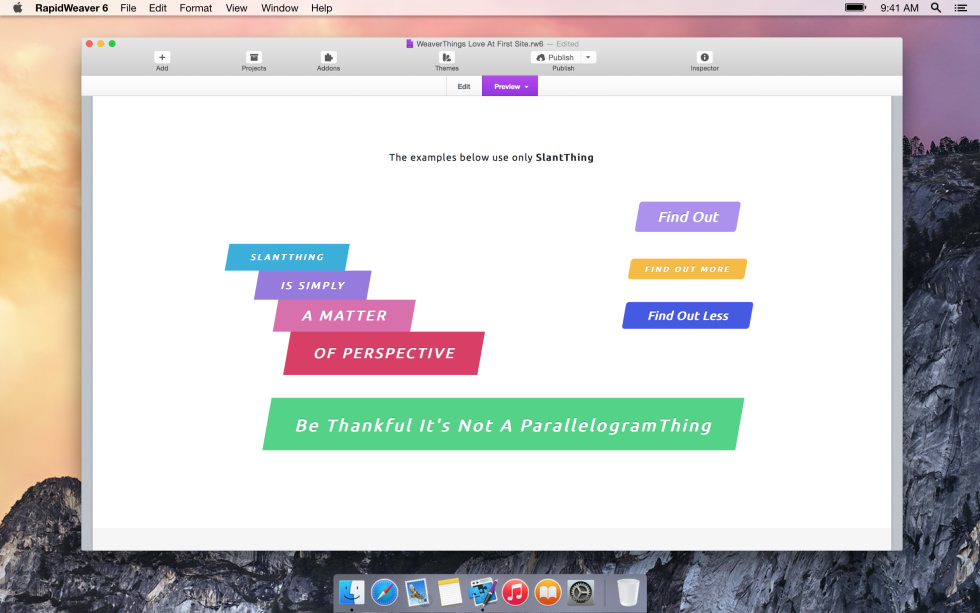The height and width of the screenshot is (613, 980).
Task: Open the Edit menu in menu bar
Action: coord(158,7)
